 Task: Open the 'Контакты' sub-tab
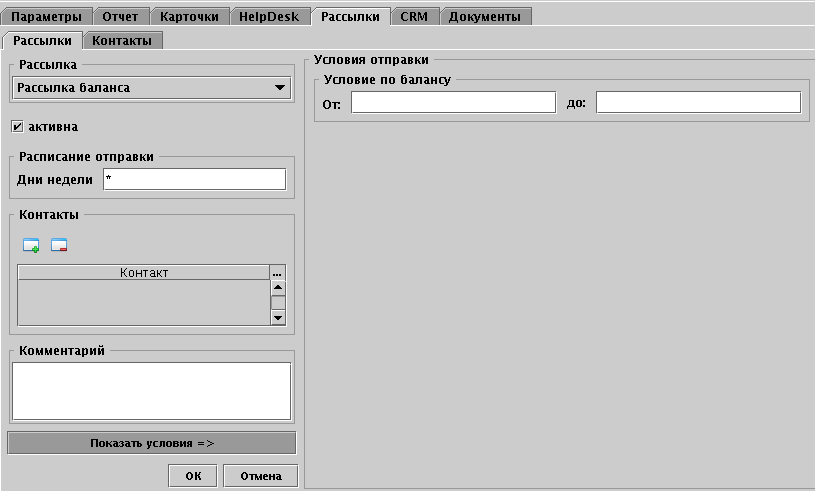pyautogui.click(x=122, y=41)
